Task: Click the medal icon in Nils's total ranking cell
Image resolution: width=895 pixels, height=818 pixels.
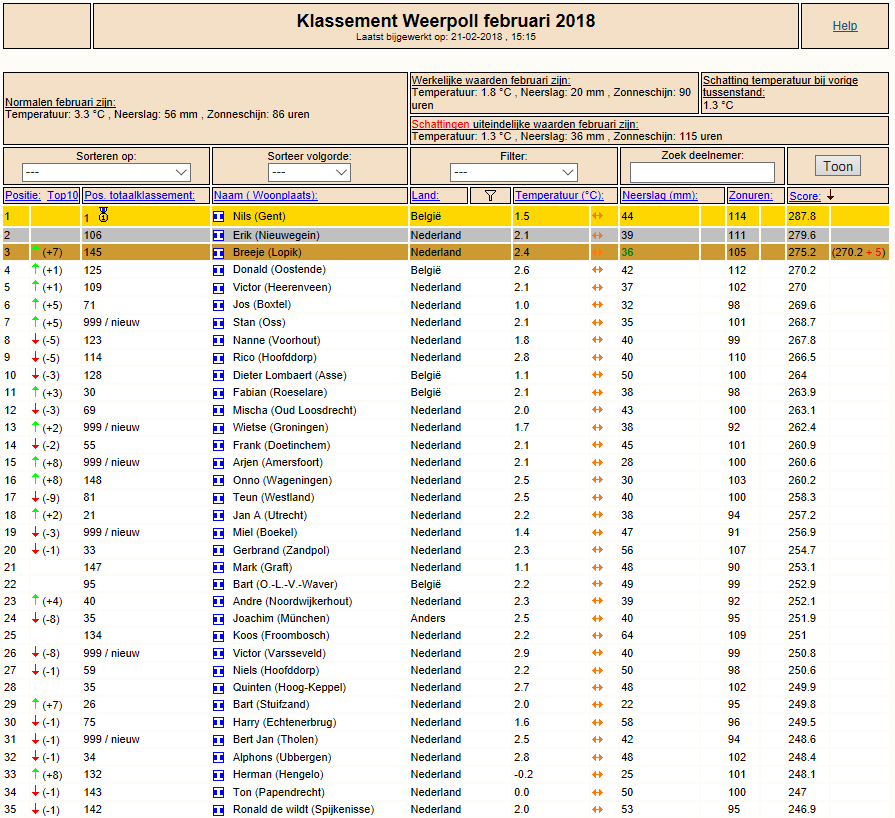Action: coord(103,215)
